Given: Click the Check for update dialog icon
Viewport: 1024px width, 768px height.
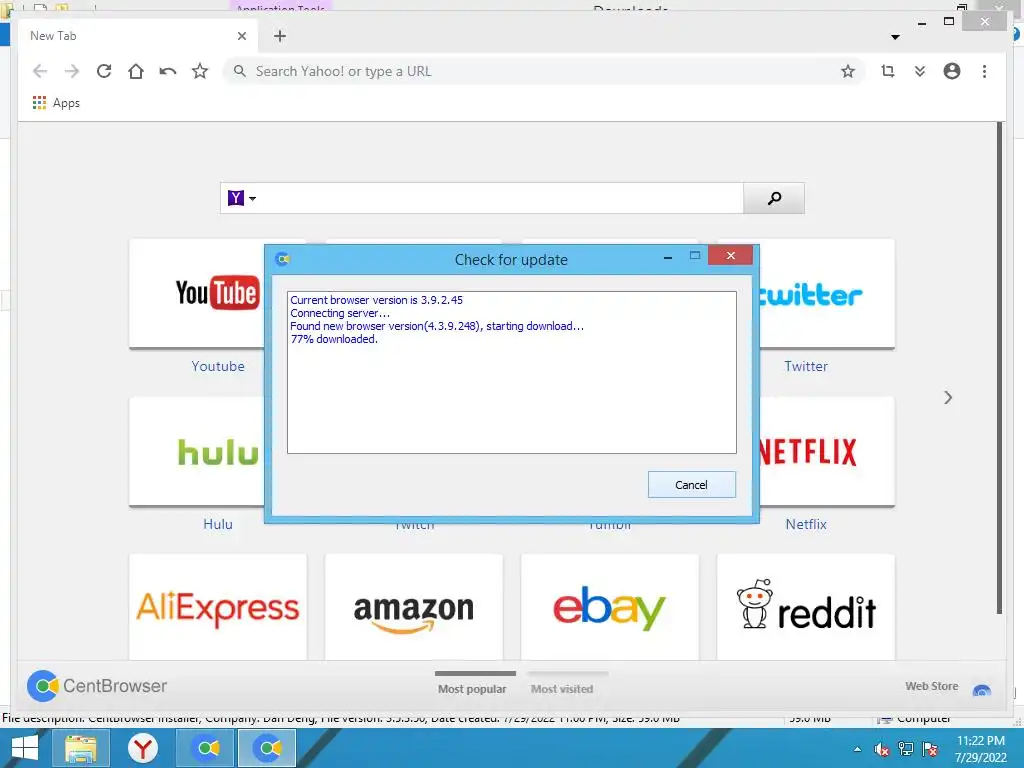Looking at the screenshot, I should pos(283,259).
